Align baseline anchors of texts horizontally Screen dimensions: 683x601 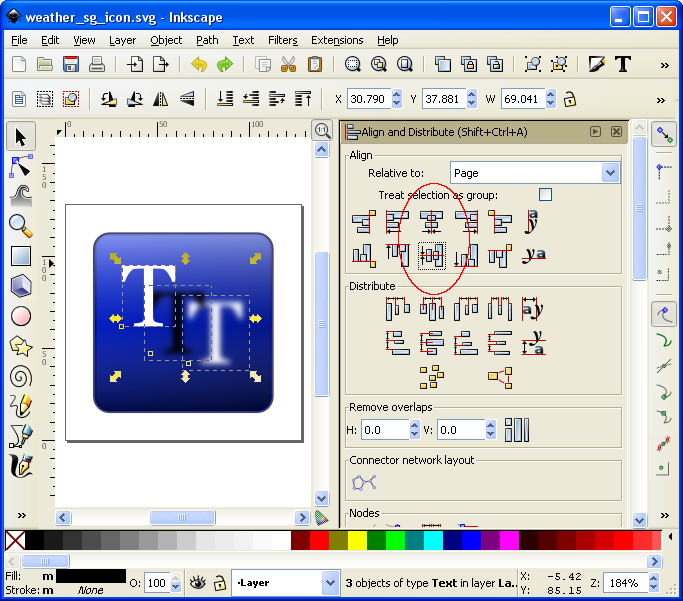click(534, 255)
